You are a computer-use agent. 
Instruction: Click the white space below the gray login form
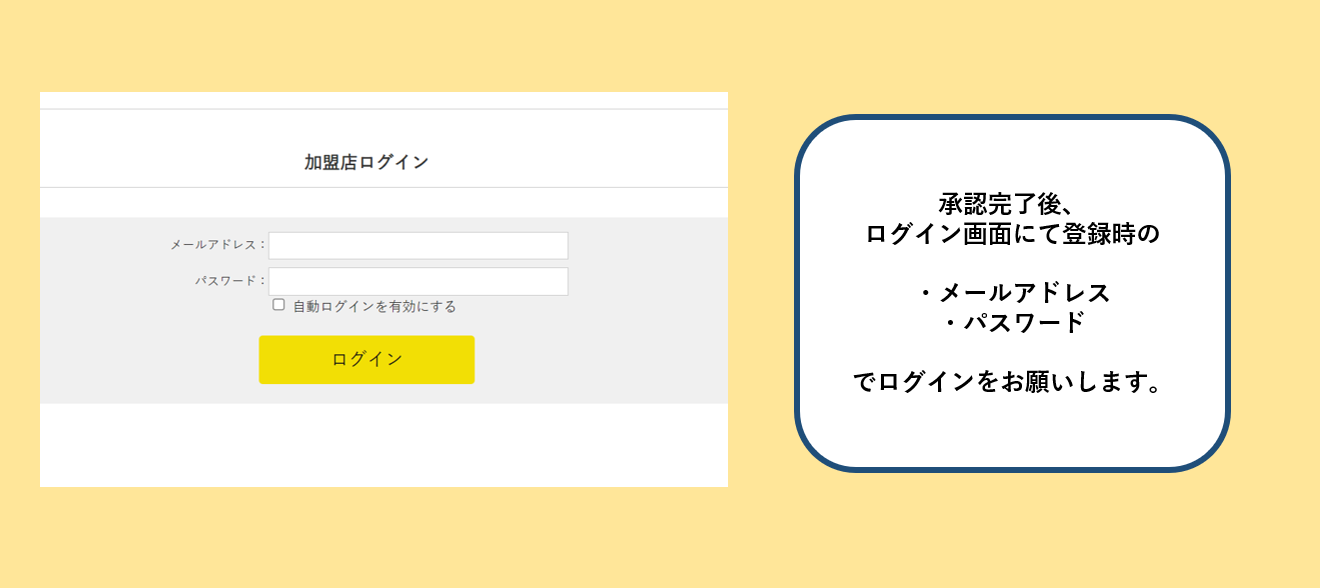[x=384, y=445]
